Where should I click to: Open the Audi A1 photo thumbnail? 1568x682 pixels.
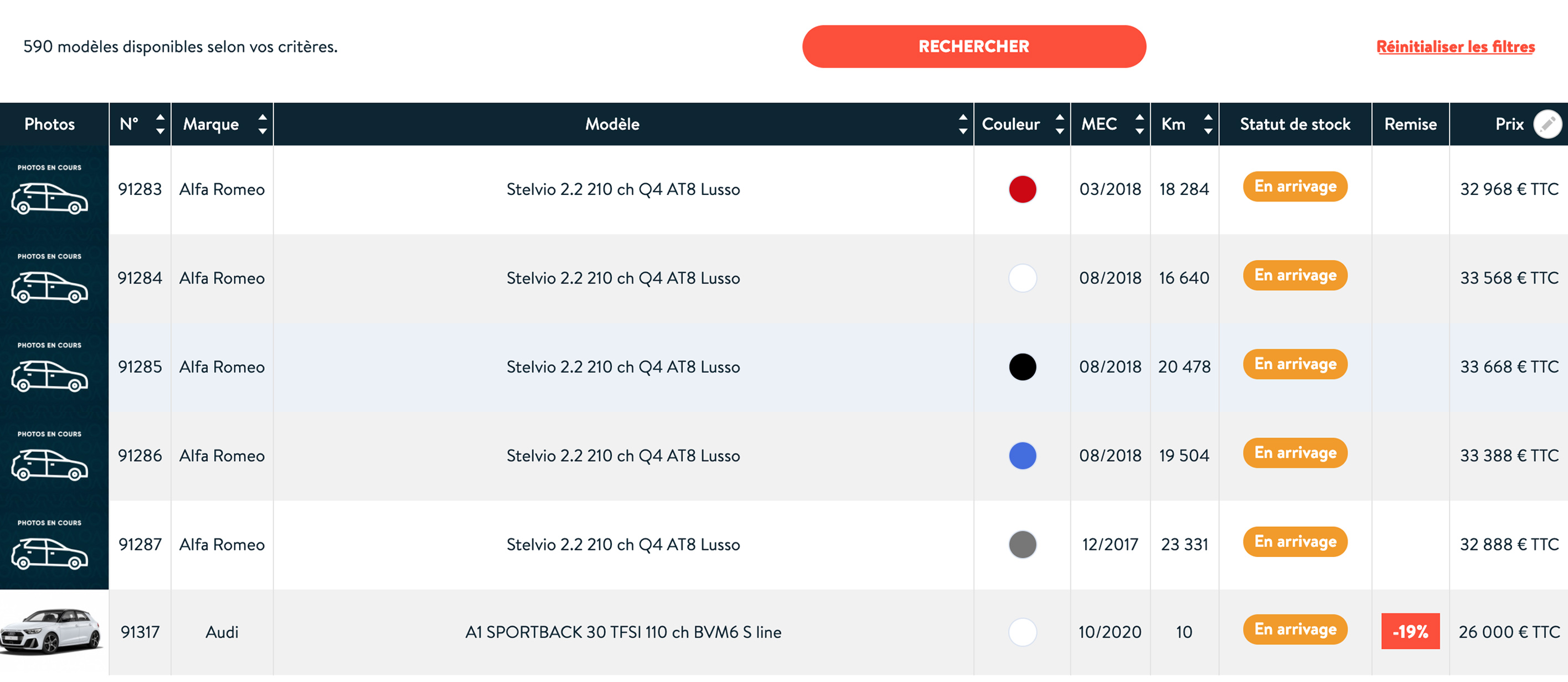click(x=51, y=631)
